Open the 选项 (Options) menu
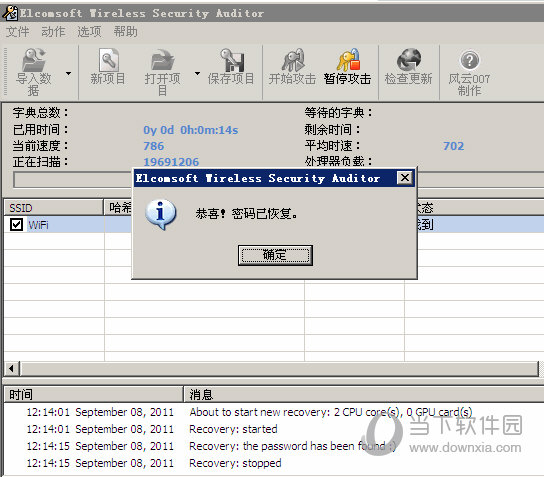Image resolution: width=546 pixels, height=477 pixels. [89, 32]
